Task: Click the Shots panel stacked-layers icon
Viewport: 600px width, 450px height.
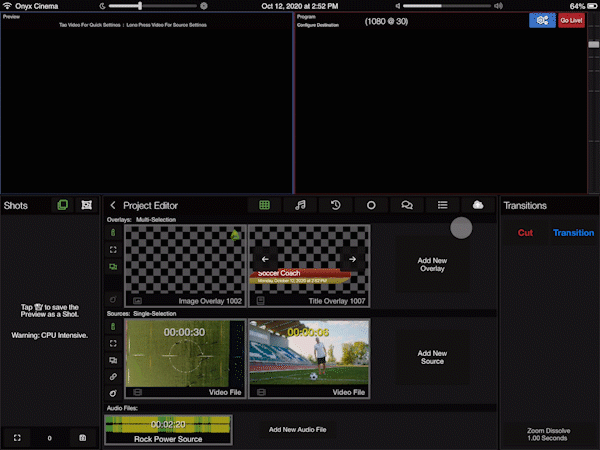Action: coord(63,205)
